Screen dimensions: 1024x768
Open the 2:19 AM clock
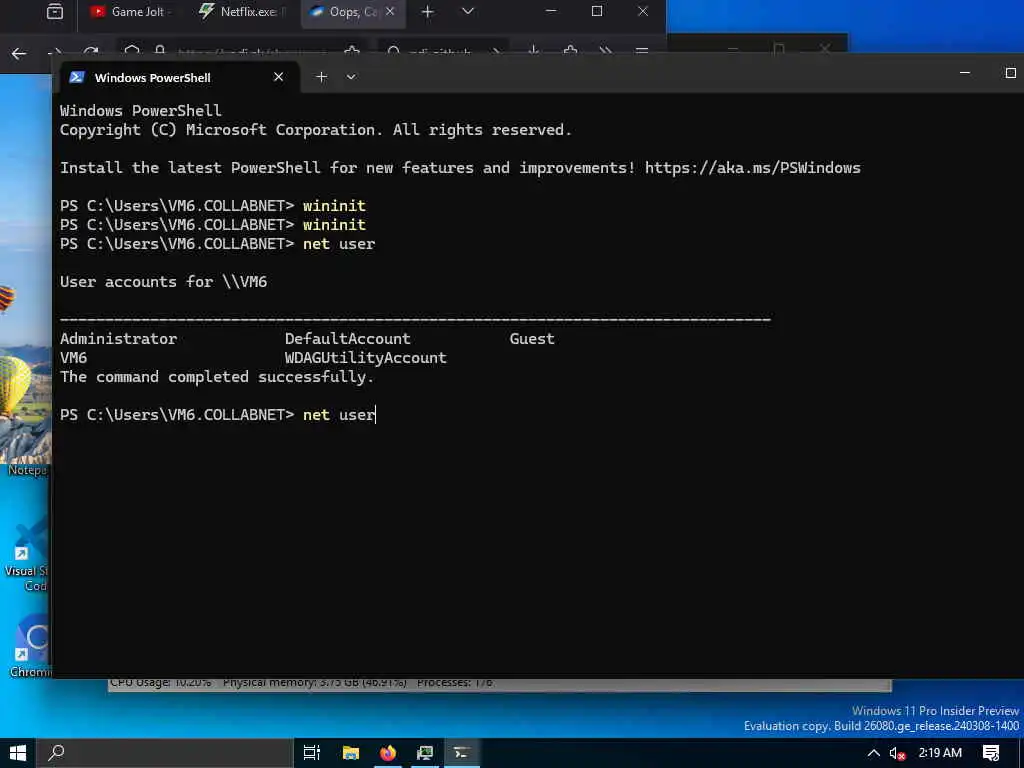(x=940, y=753)
